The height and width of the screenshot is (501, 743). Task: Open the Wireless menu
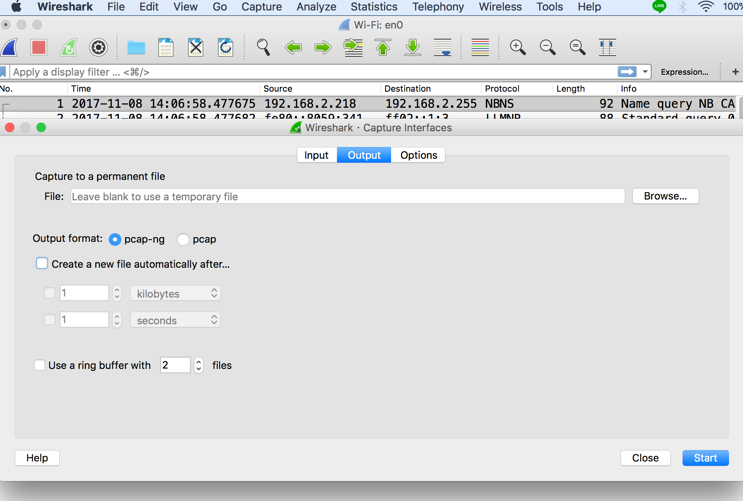coord(500,7)
